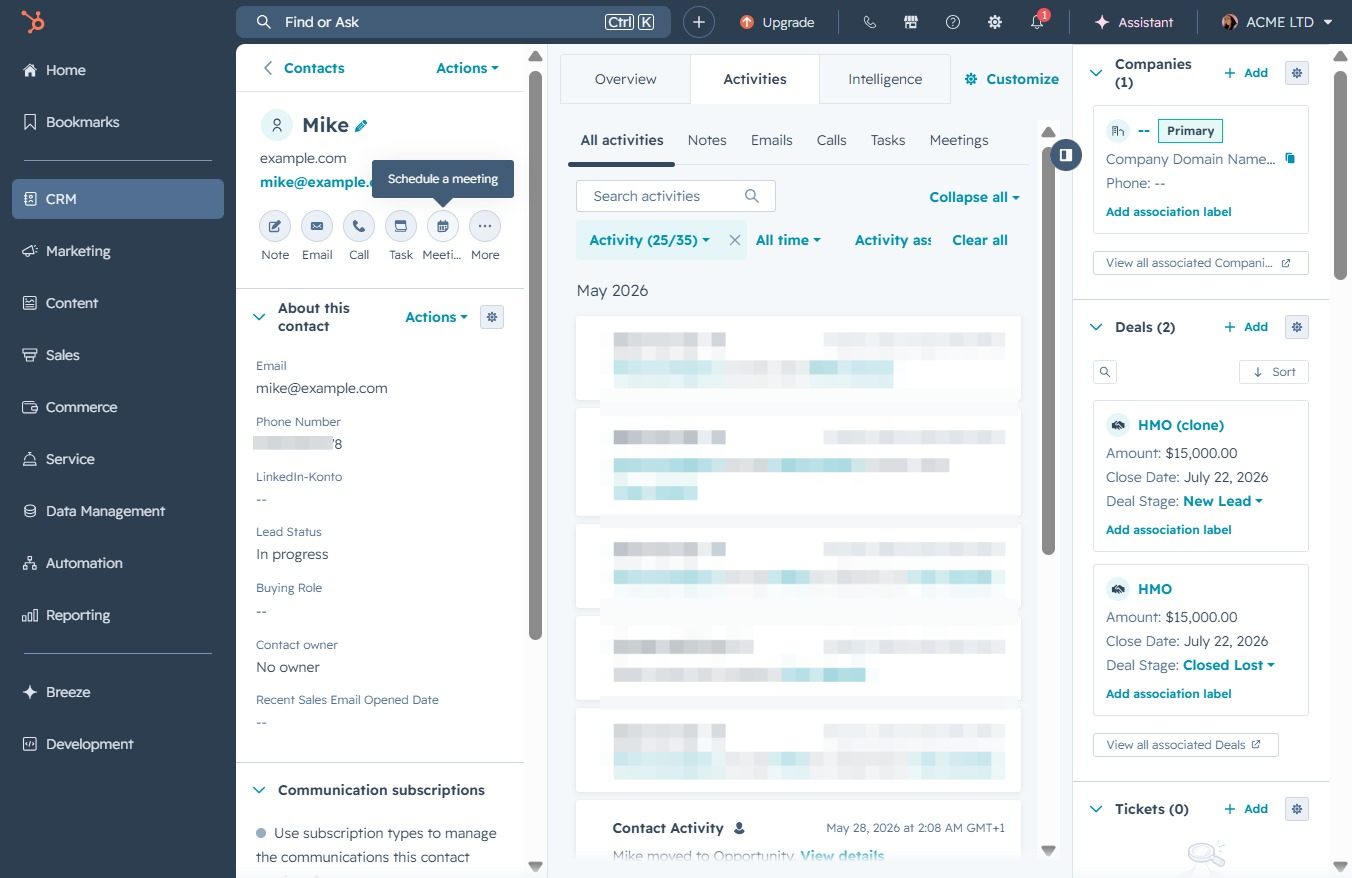Open the Breeze Assistant button

[x=1134, y=22]
